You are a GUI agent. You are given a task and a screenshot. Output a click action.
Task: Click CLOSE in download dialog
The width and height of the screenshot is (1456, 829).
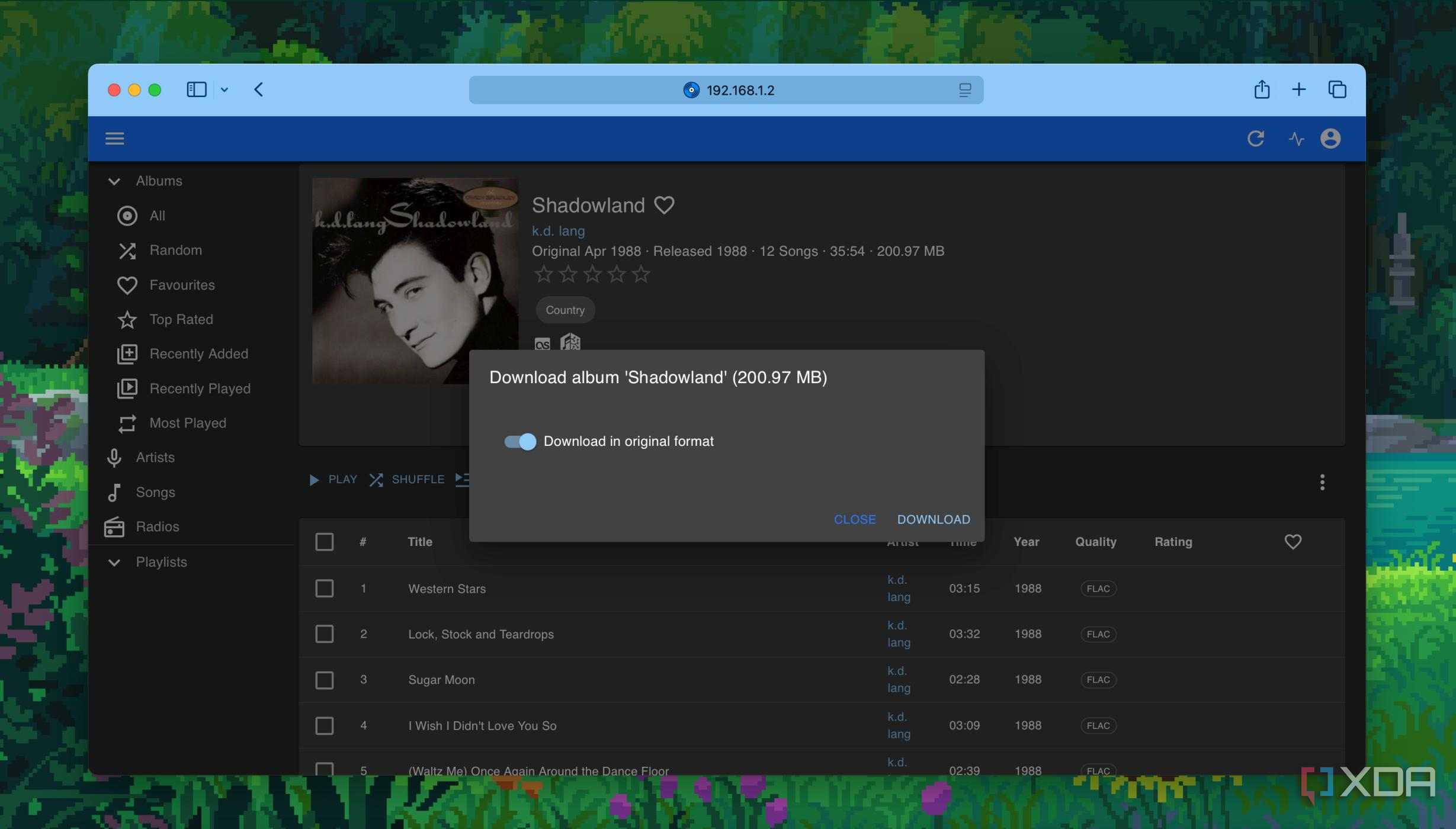855,519
